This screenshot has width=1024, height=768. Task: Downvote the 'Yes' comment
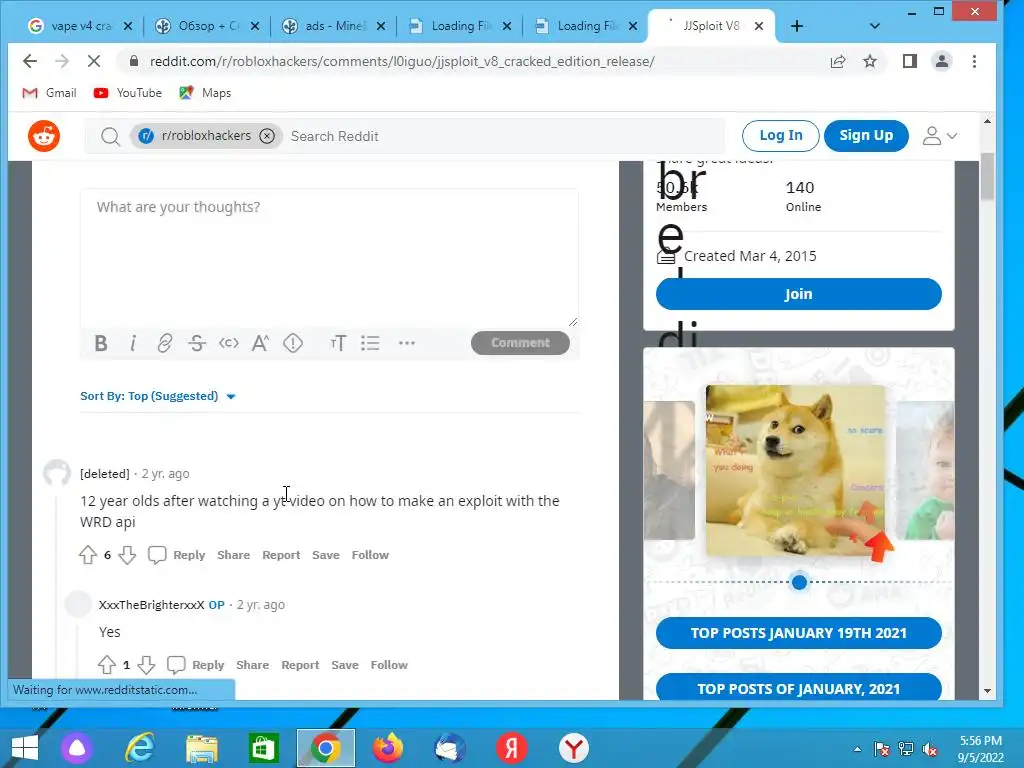point(146,665)
